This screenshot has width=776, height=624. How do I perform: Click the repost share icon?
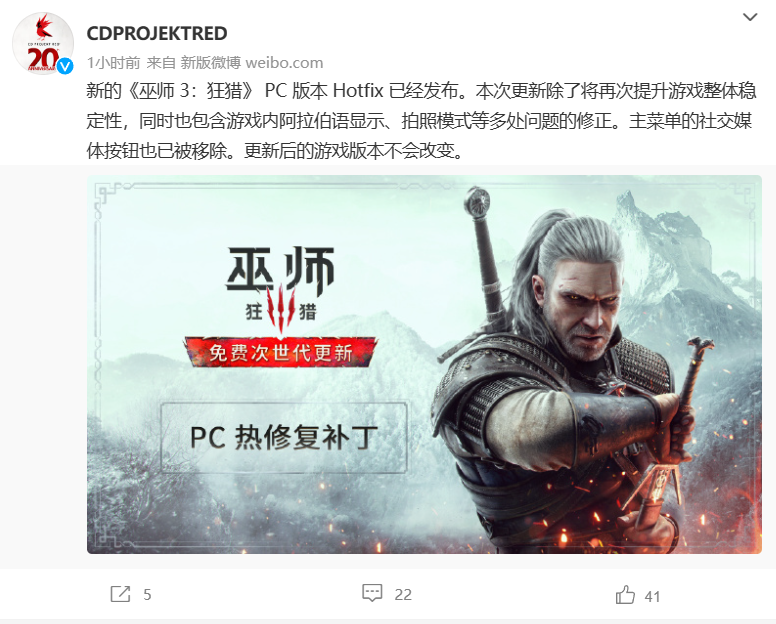point(120,594)
